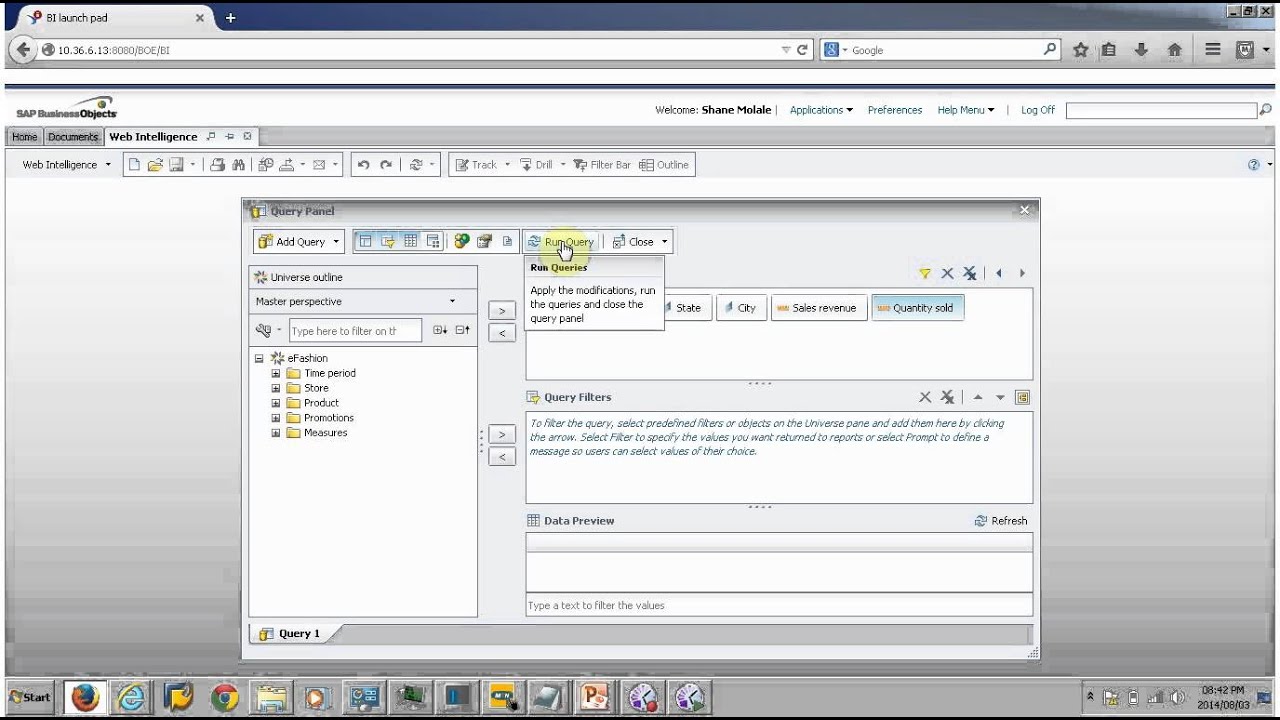The width and height of the screenshot is (1280, 720).
Task: Click move down arrow in Query Filters header
Action: pyautogui.click(x=1000, y=397)
